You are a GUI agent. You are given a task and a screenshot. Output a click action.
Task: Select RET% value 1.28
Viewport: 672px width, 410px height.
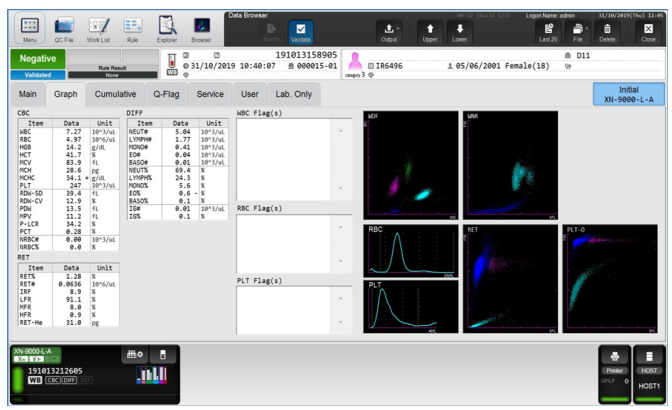tap(73, 276)
